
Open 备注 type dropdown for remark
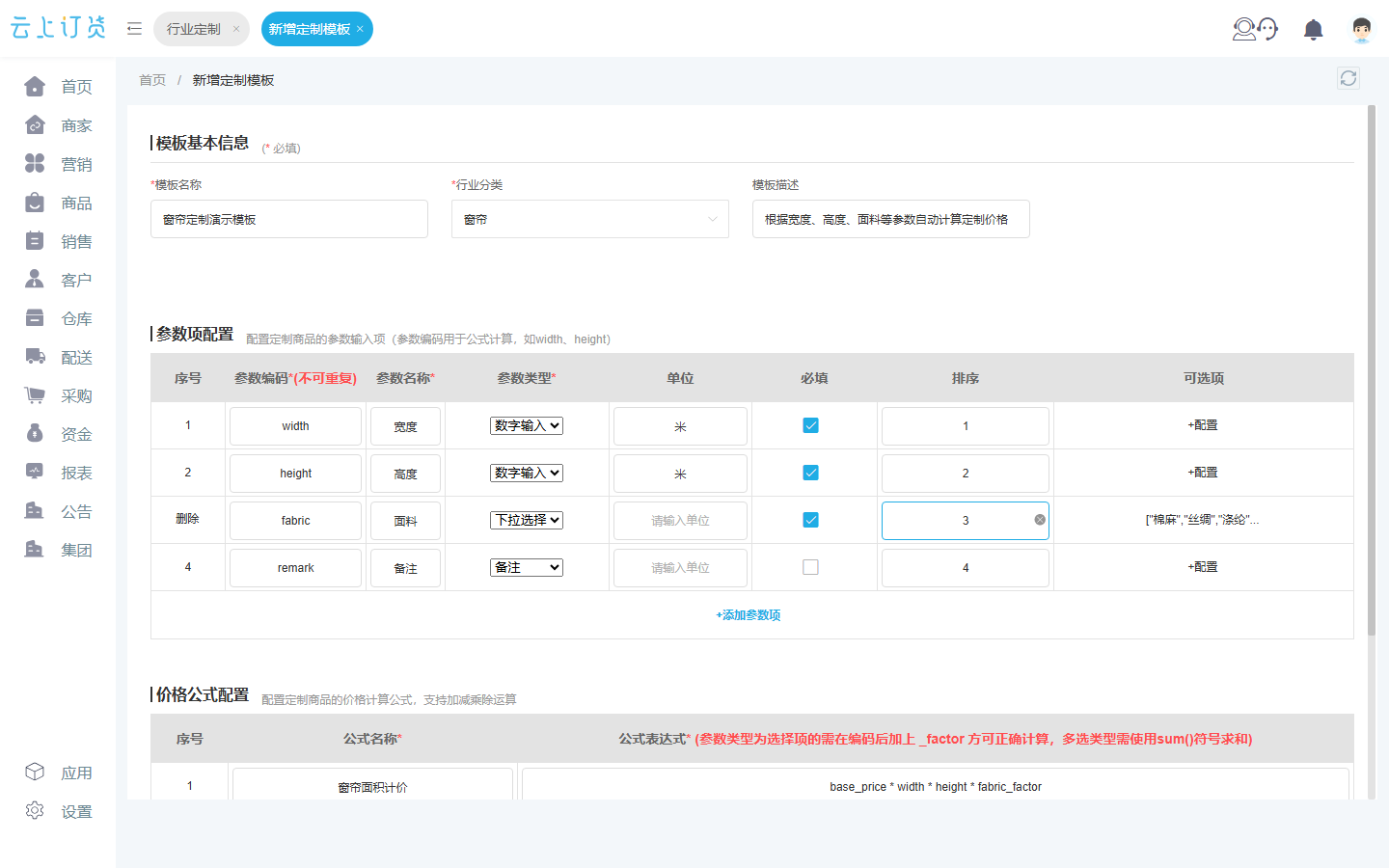coord(527,567)
